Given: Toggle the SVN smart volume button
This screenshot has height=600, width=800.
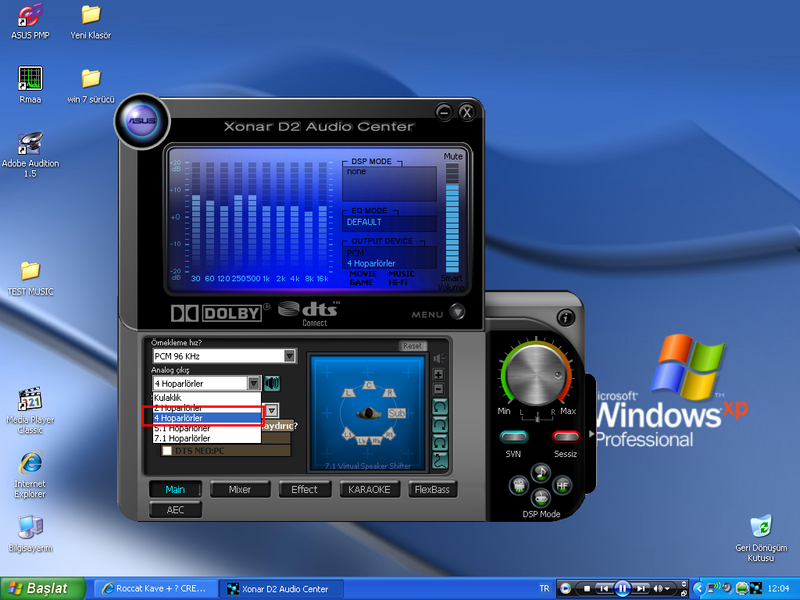Looking at the screenshot, I should 514,437.
